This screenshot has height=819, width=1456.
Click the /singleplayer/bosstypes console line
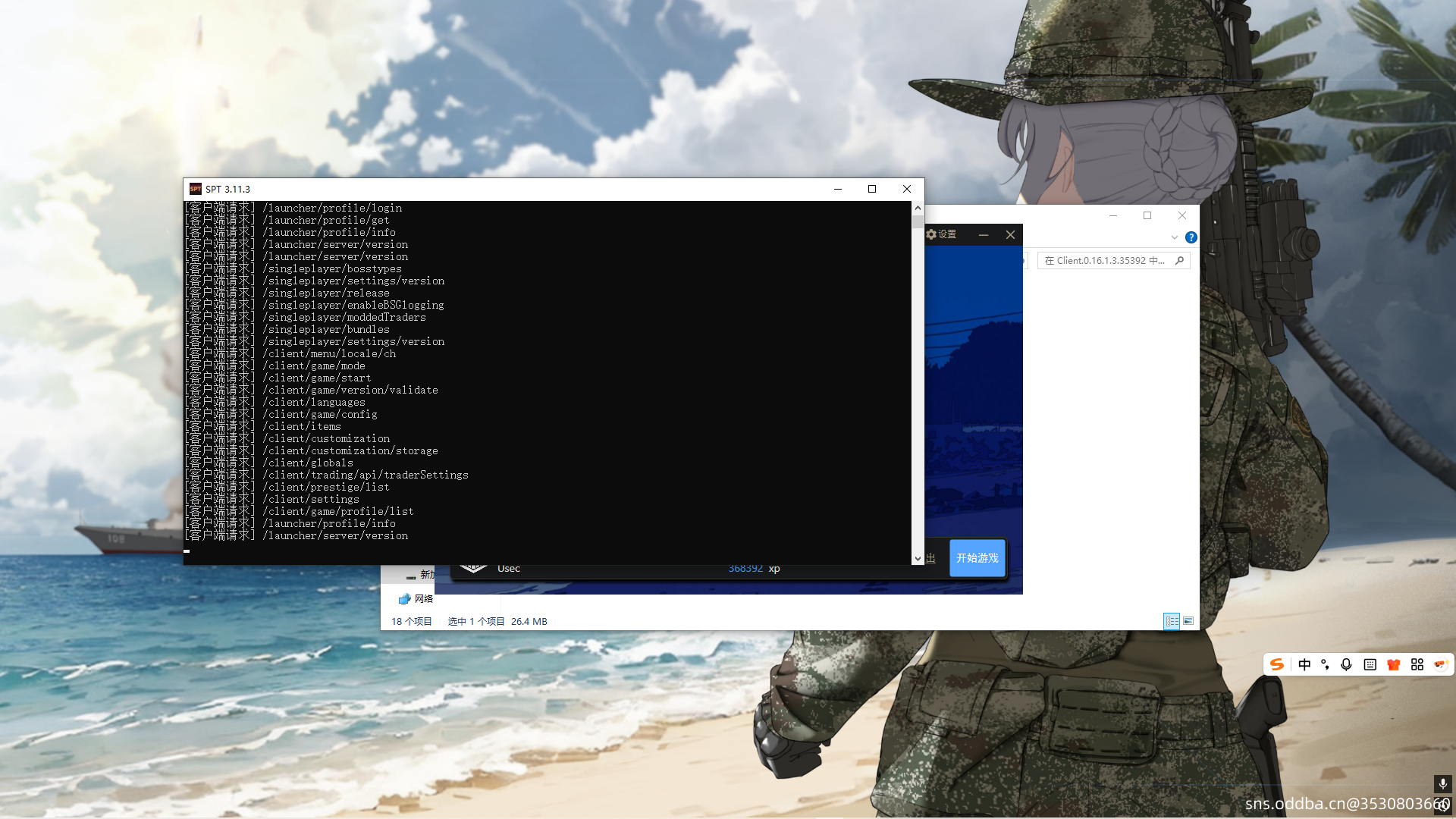click(293, 268)
